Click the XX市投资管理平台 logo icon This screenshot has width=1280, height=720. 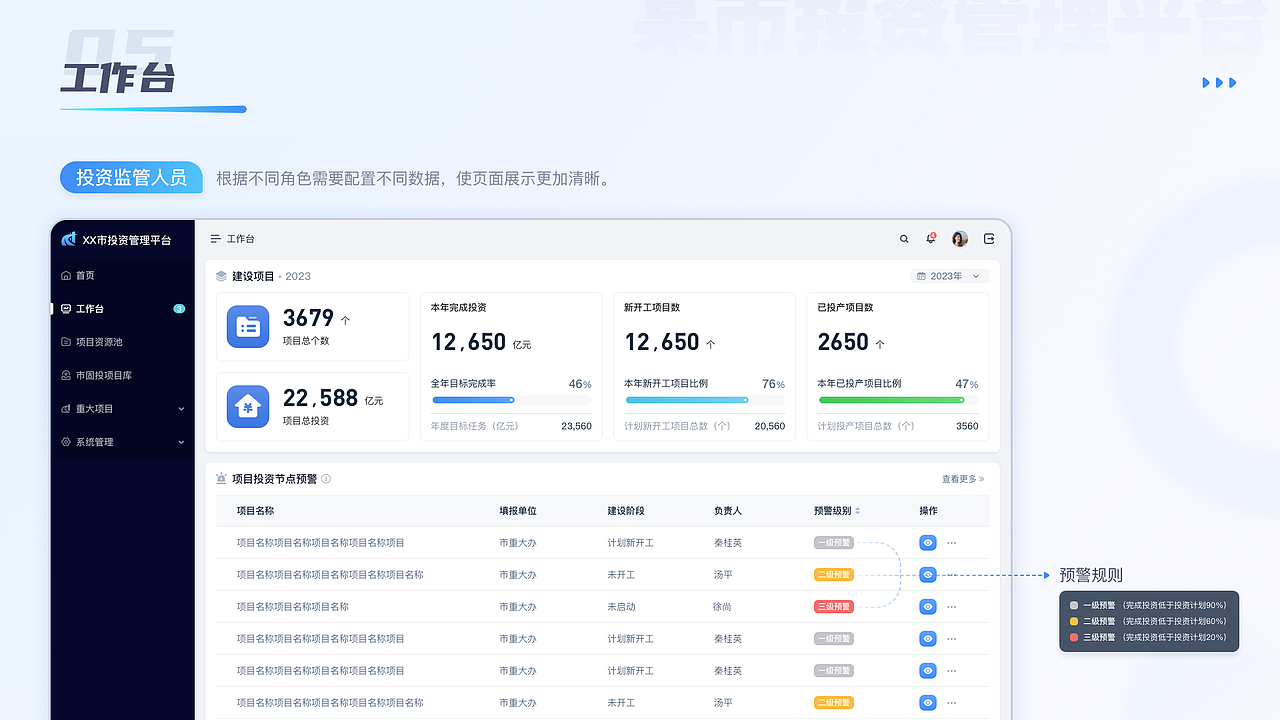coord(68,239)
